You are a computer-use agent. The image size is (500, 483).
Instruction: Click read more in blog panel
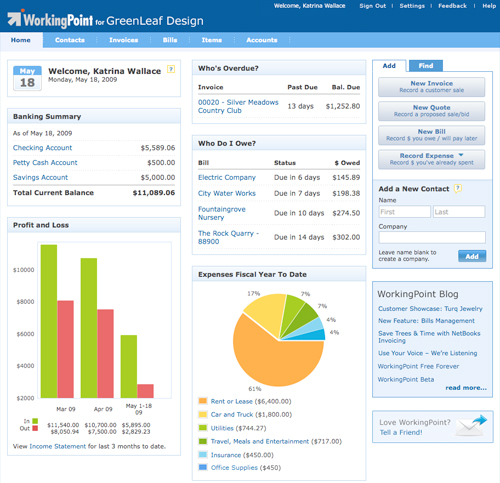[x=466, y=388]
